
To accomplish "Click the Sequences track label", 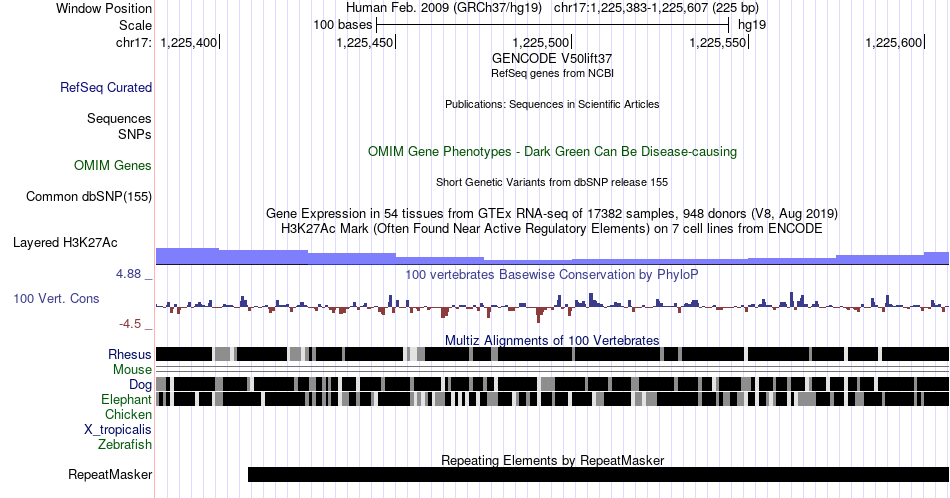I will (119, 118).
